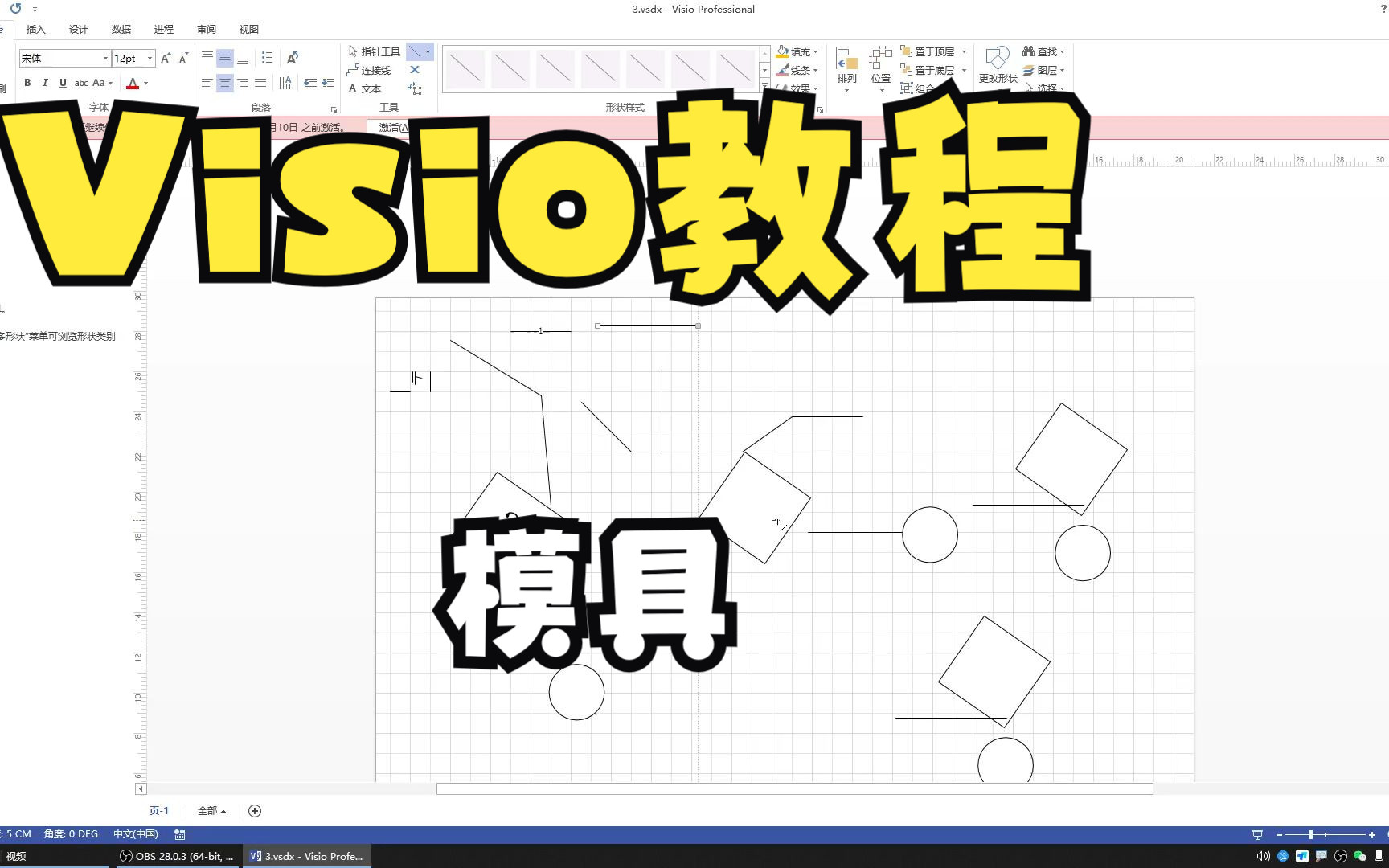Open the Design (设计) ribbon tab
This screenshot has height=868, width=1389.
[x=78, y=30]
